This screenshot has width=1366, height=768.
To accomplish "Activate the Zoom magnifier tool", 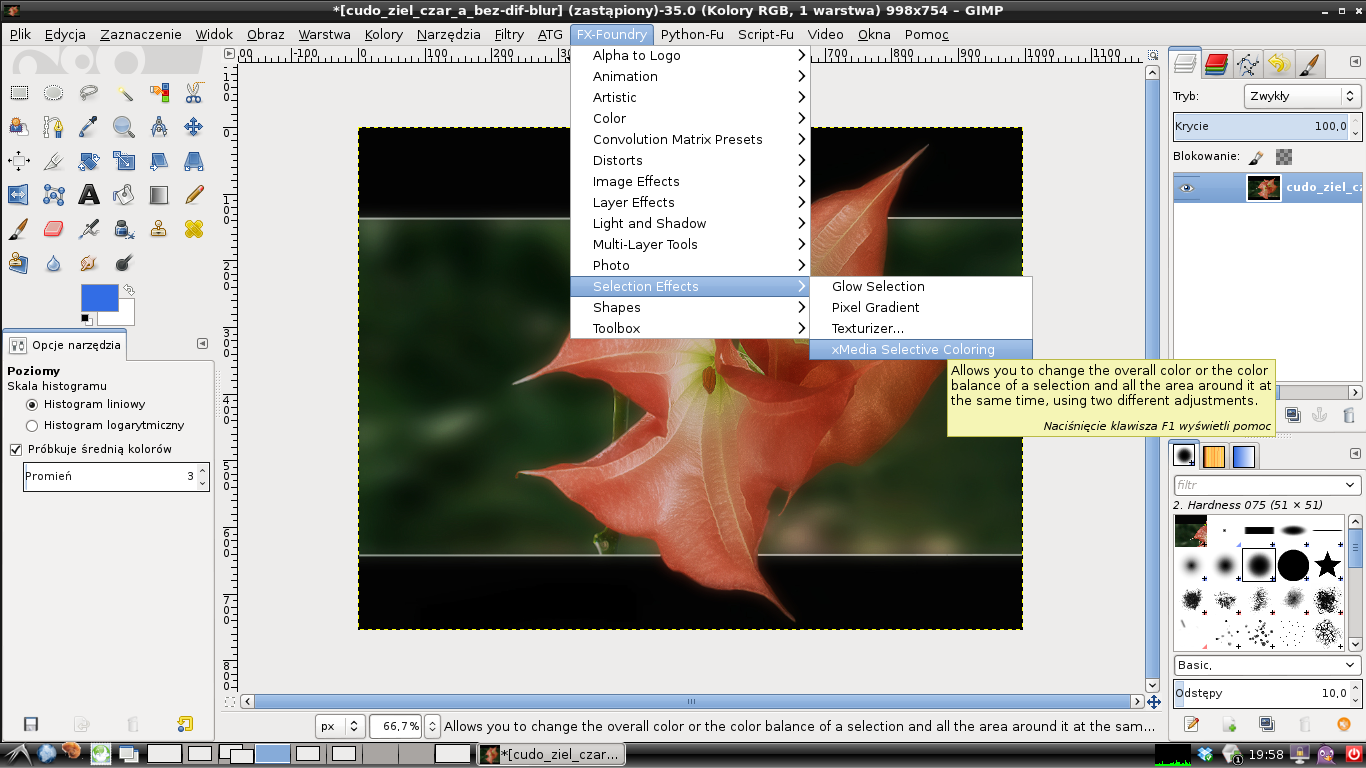I will pyautogui.click(x=124, y=127).
